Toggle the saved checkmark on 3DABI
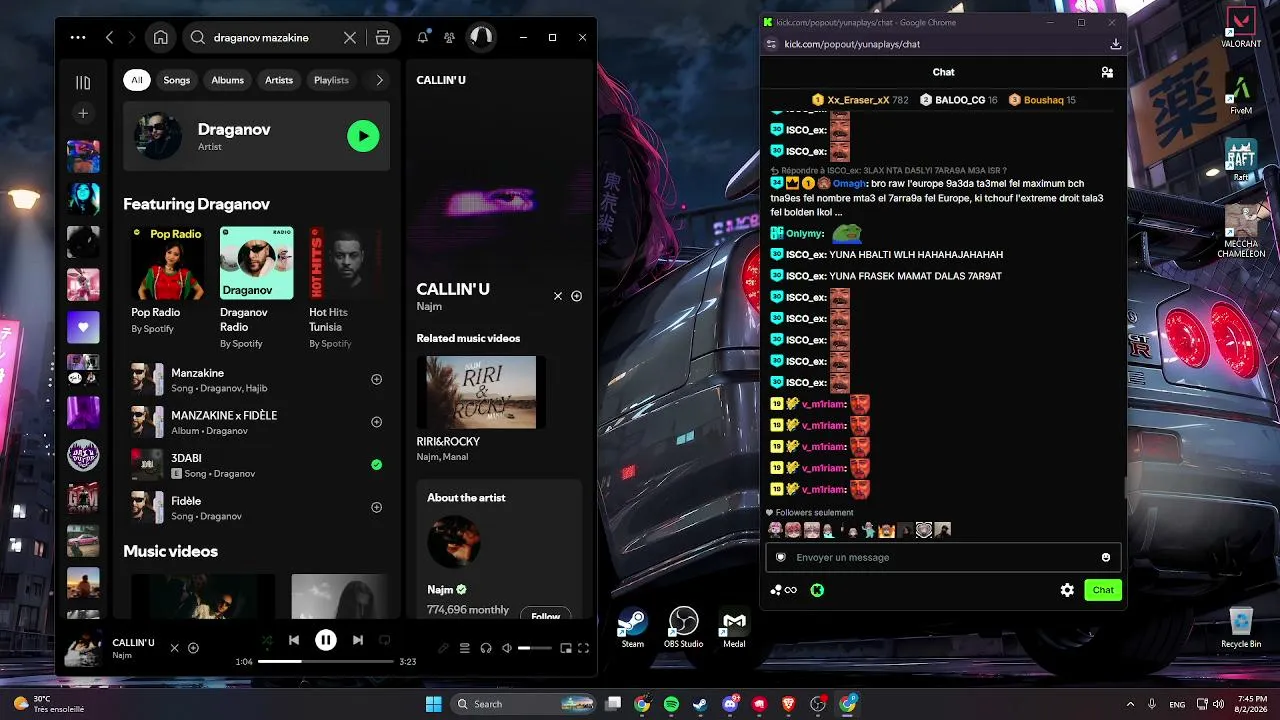The image size is (1280, 720). pyautogui.click(x=377, y=465)
